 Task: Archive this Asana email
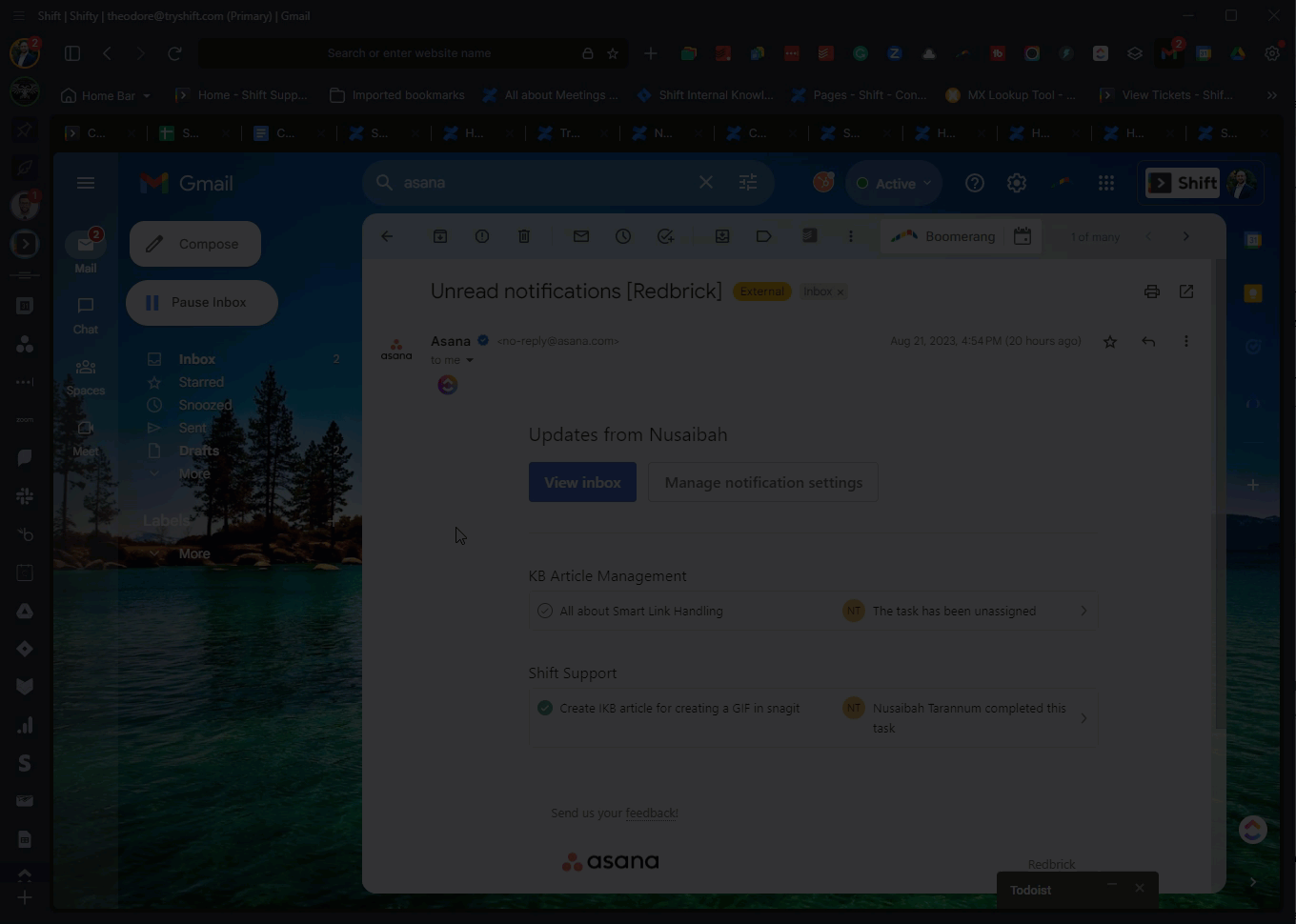[440, 236]
